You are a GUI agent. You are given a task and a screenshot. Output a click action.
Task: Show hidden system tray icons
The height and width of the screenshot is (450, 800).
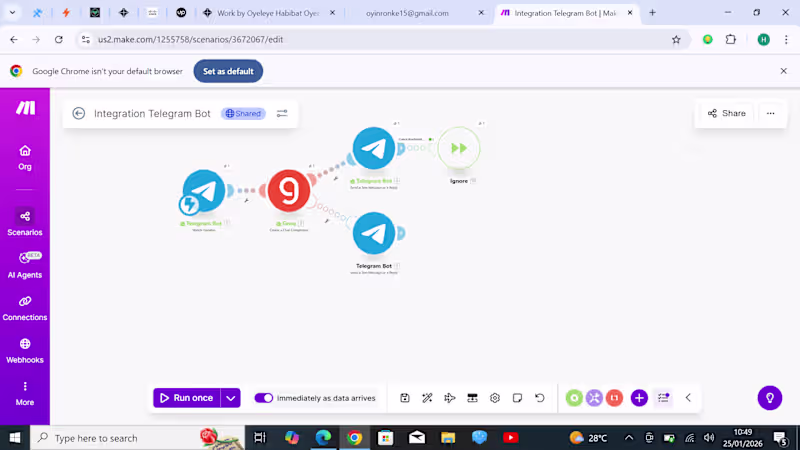(x=629, y=438)
